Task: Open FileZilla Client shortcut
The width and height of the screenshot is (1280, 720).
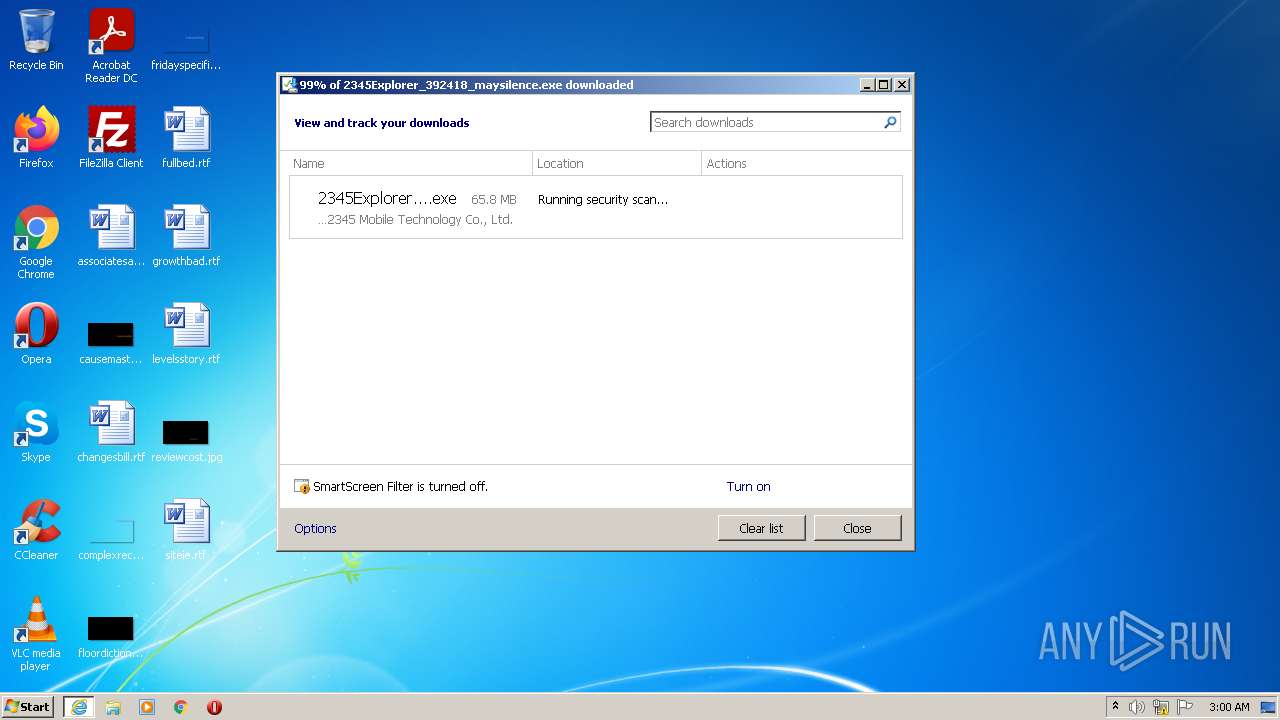Action: click(111, 138)
